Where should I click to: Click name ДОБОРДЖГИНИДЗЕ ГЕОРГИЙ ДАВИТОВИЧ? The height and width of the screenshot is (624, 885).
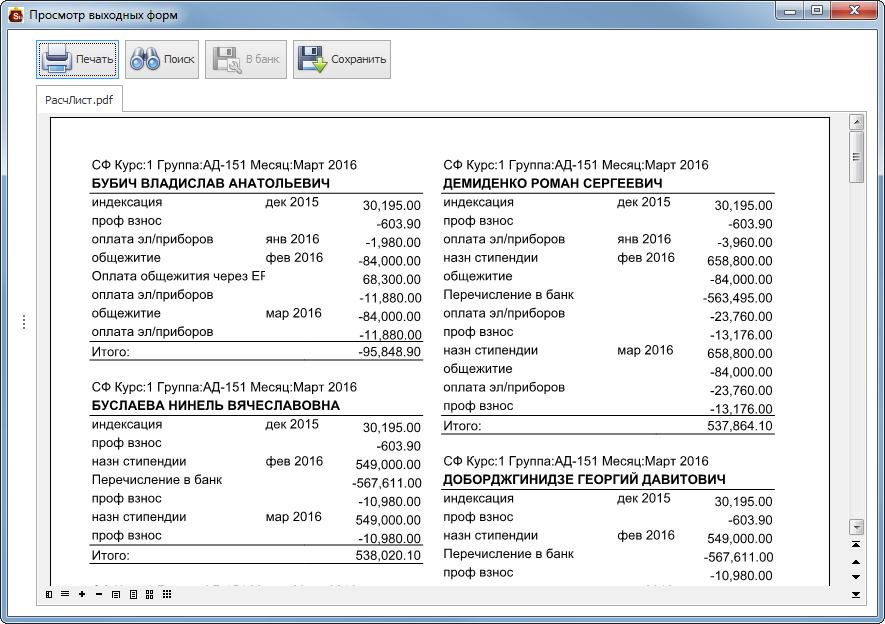pyautogui.click(x=584, y=480)
